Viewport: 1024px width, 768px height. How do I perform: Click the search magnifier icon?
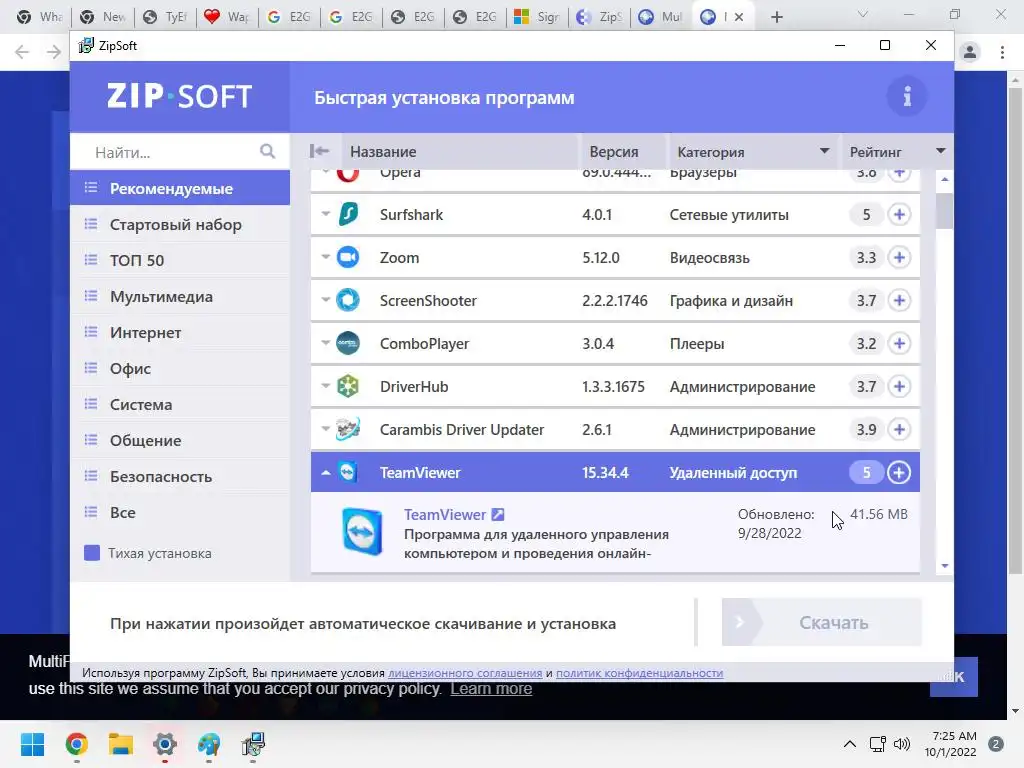(x=267, y=152)
